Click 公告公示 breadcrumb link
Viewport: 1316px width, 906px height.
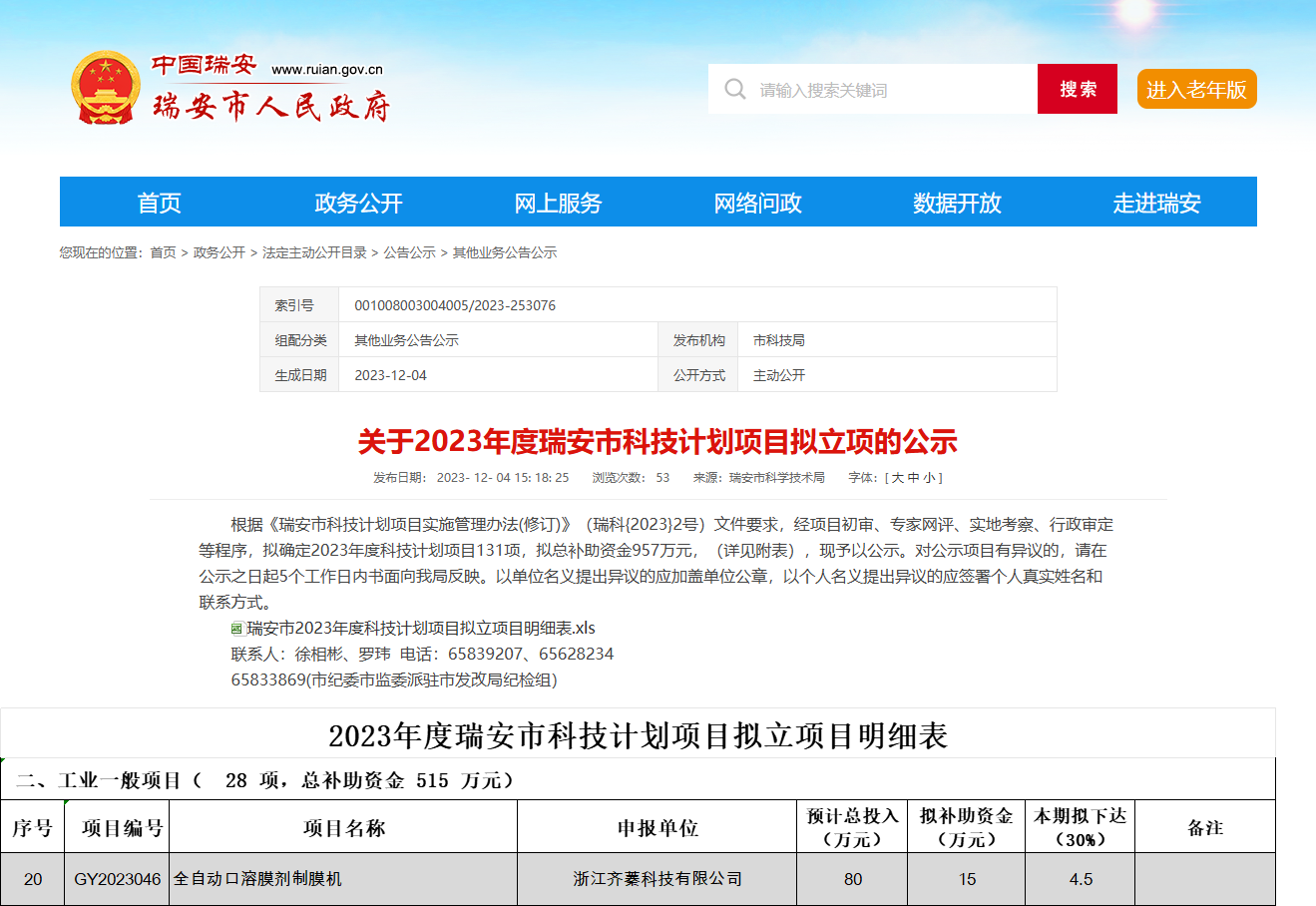click(x=409, y=253)
